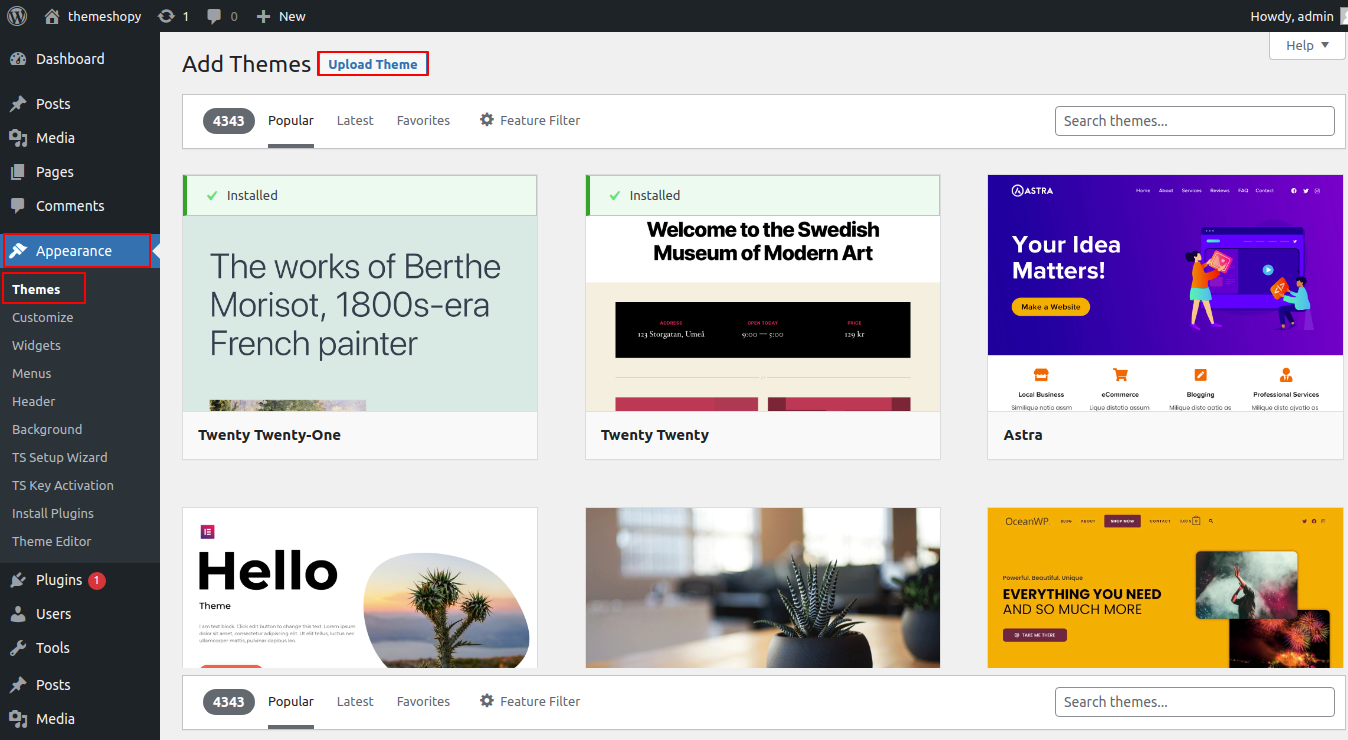Click the Pages icon in sidebar
The image size is (1348, 740).
[18, 172]
